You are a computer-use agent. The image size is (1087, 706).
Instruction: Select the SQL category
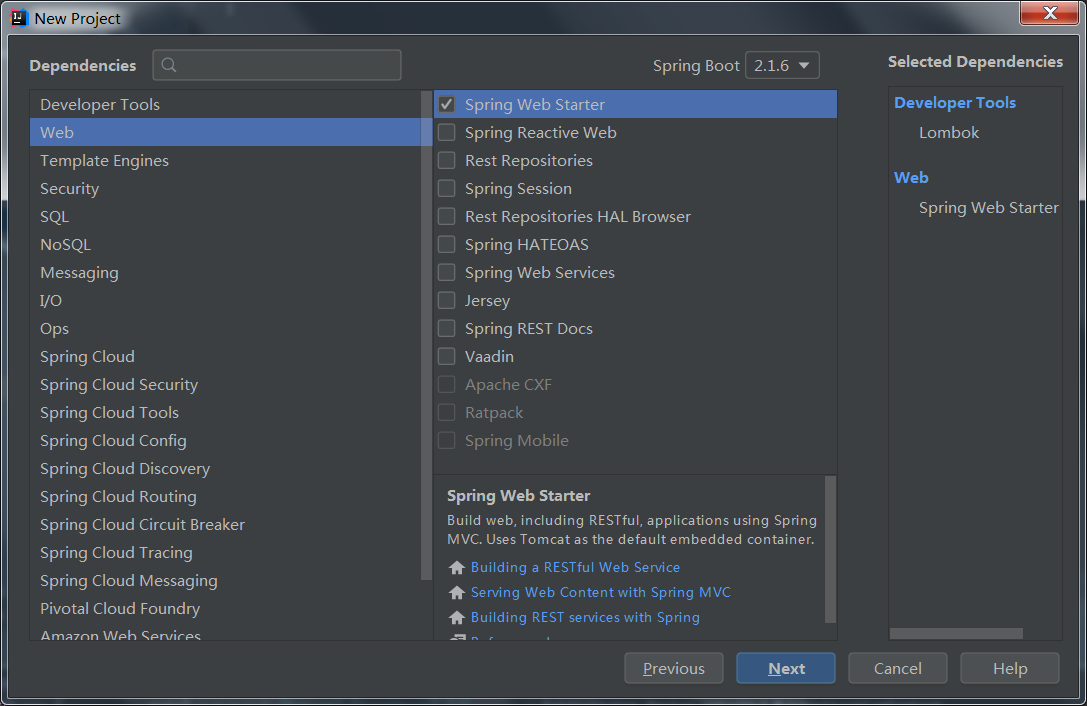[x=225, y=216]
